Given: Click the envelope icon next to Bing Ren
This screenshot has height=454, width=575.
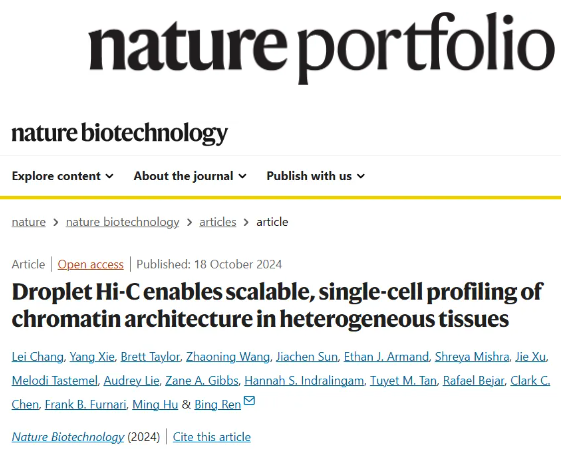Looking at the screenshot, I should (x=249, y=400).
